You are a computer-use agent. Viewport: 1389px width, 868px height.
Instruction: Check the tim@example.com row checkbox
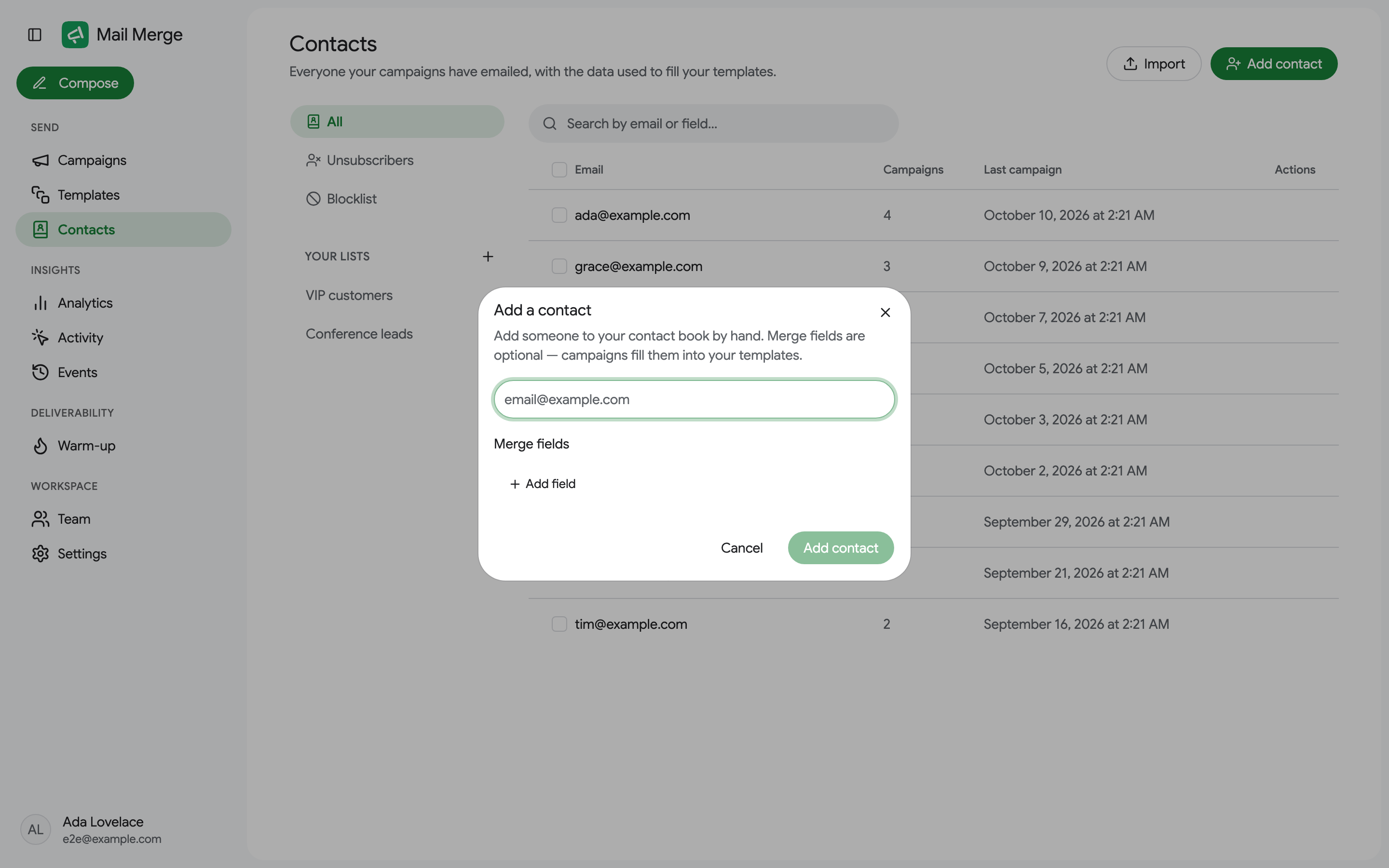coord(559,624)
